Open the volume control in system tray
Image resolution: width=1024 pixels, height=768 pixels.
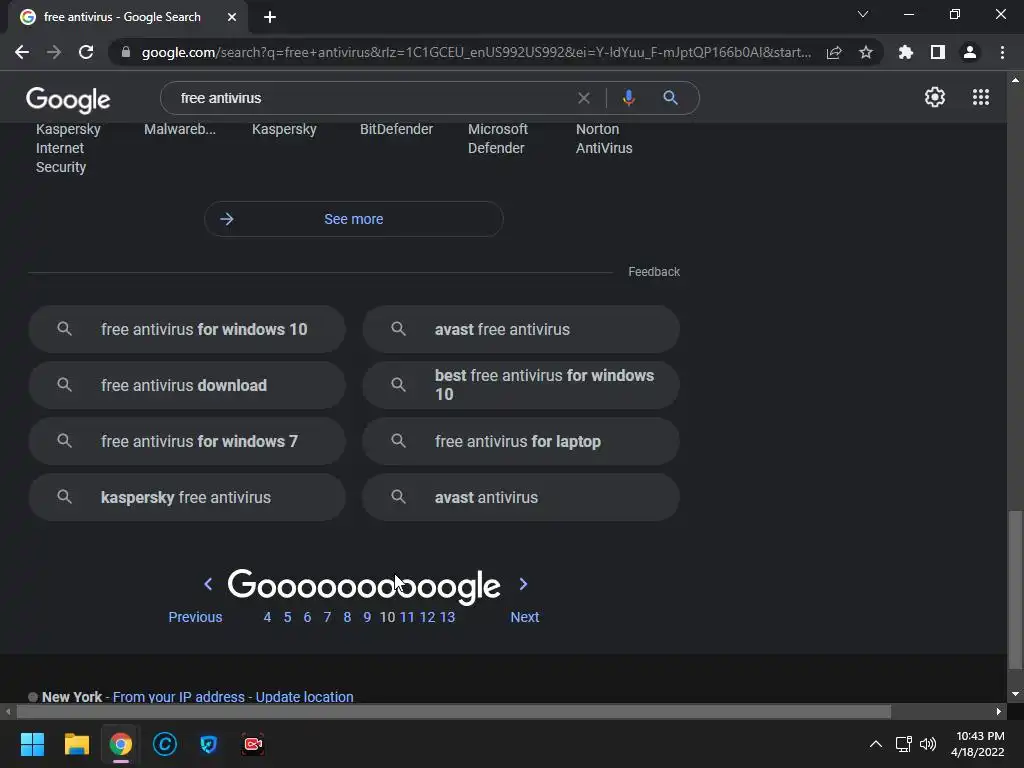click(x=927, y=744)
